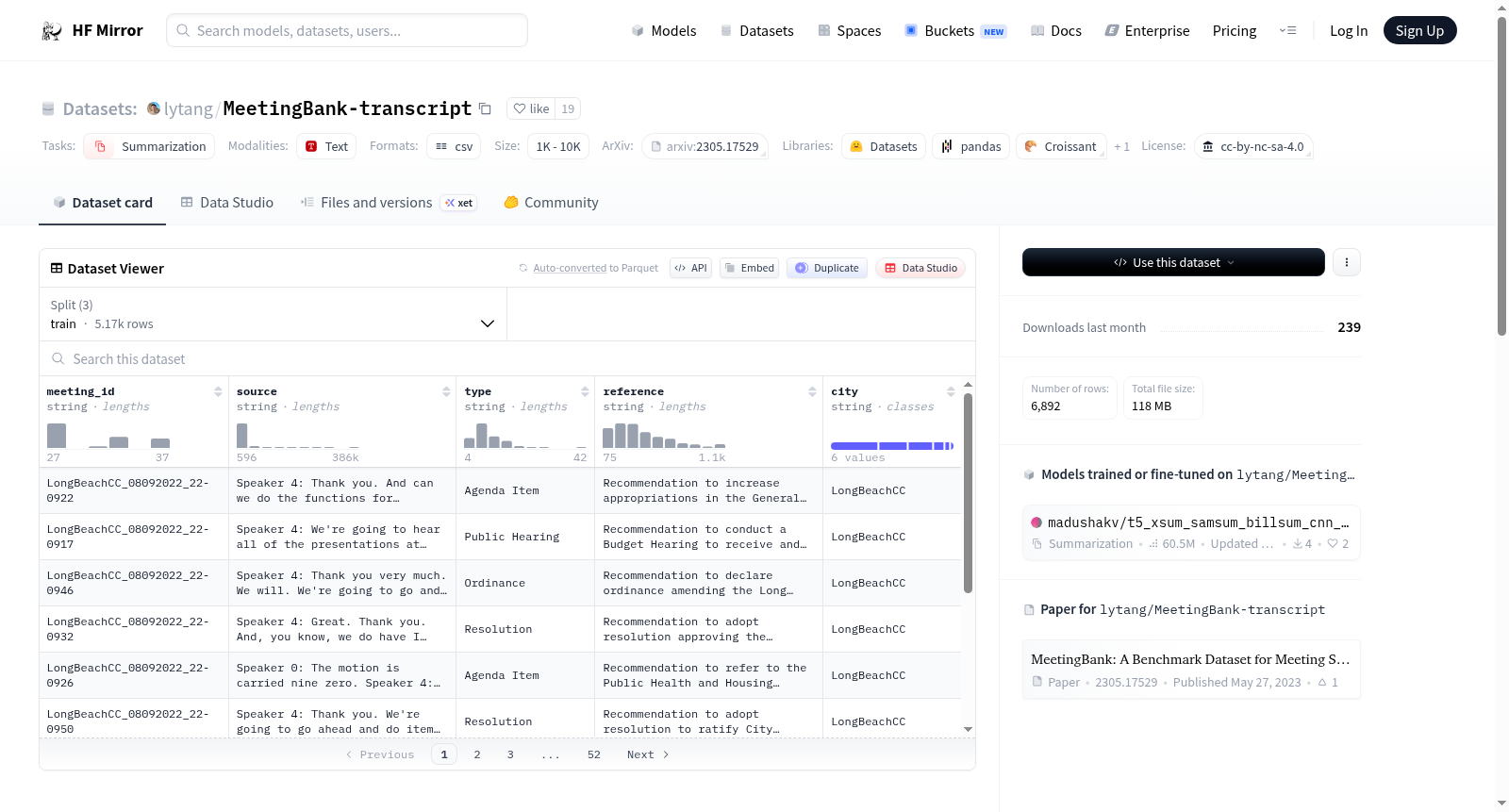Open the three-dot menu beside Use this dataset
This screenshot has height=812, width=1509.
click(1347, 262)
